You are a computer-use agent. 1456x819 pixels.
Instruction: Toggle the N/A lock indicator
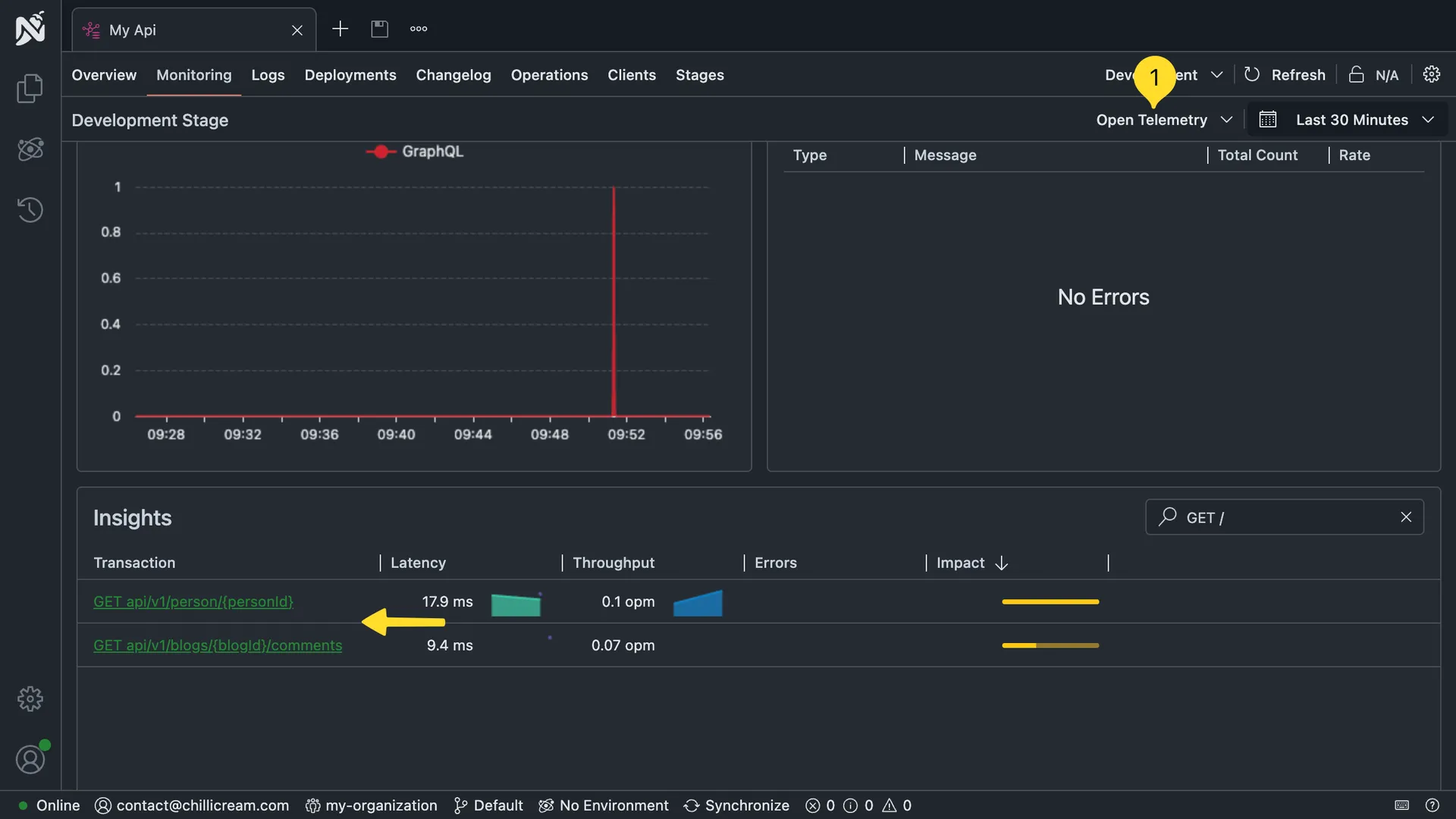click(x=1373, y=75)
